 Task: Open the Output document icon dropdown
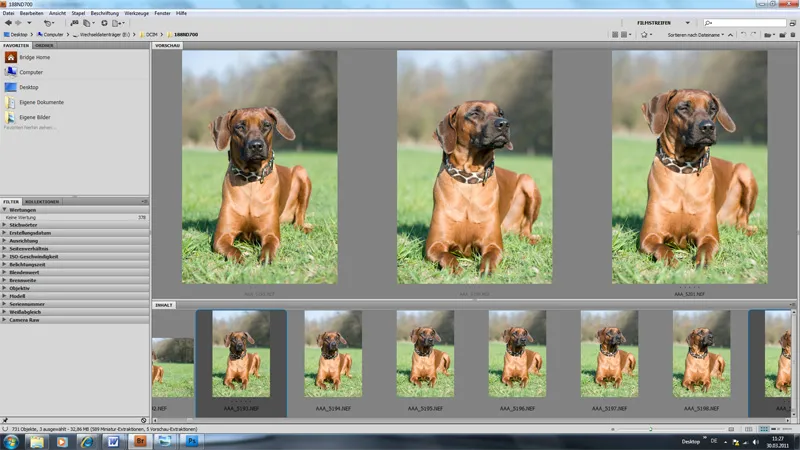point(118,23)
